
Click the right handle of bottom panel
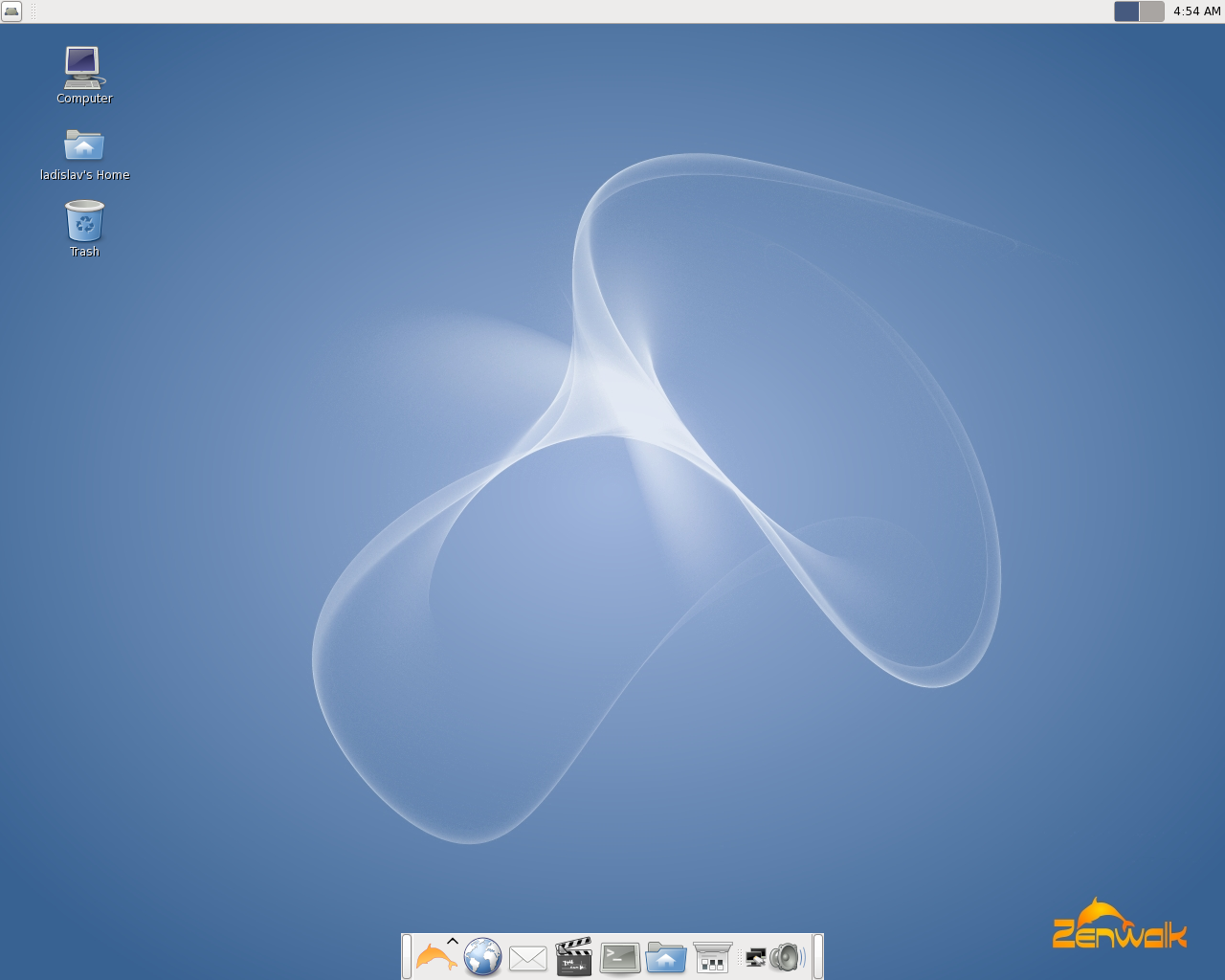(818, 957)
